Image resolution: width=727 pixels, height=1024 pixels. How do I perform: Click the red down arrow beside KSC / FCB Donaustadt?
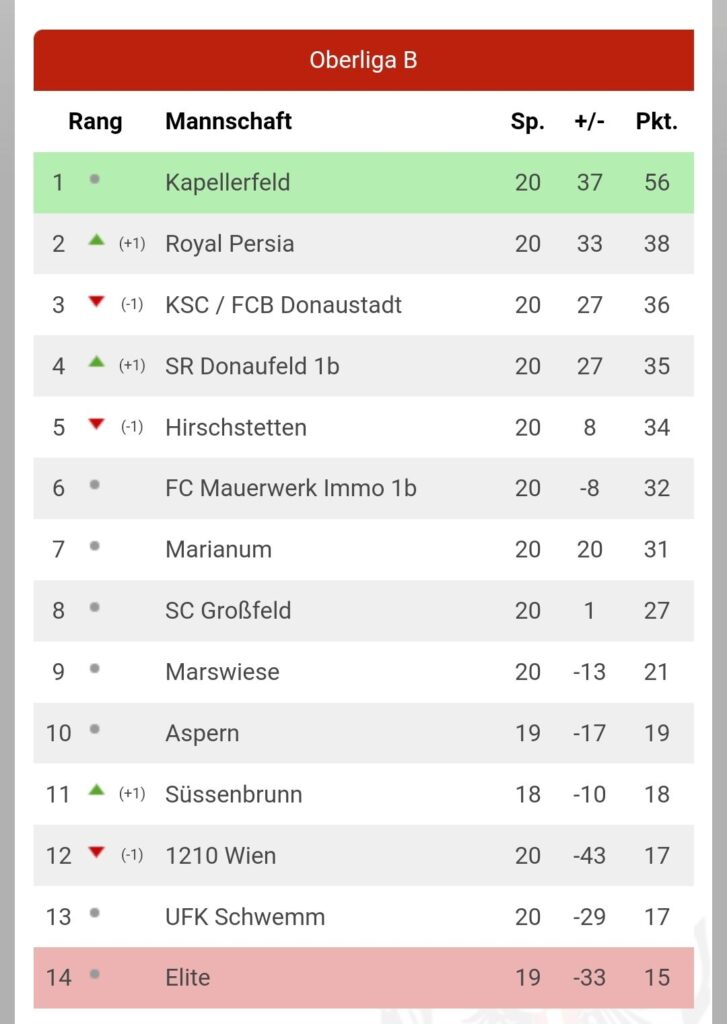tap(96, 302)
